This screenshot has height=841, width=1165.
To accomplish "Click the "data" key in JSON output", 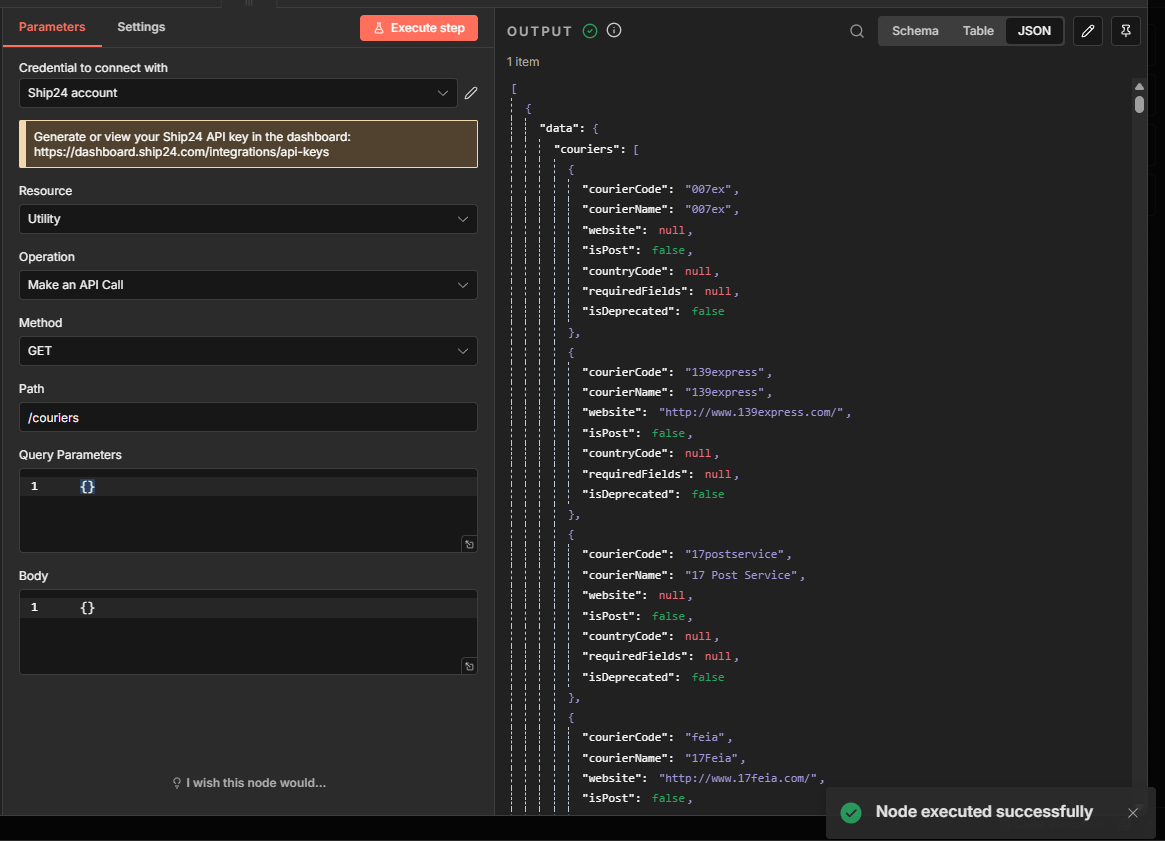I will tap(560, 129).
